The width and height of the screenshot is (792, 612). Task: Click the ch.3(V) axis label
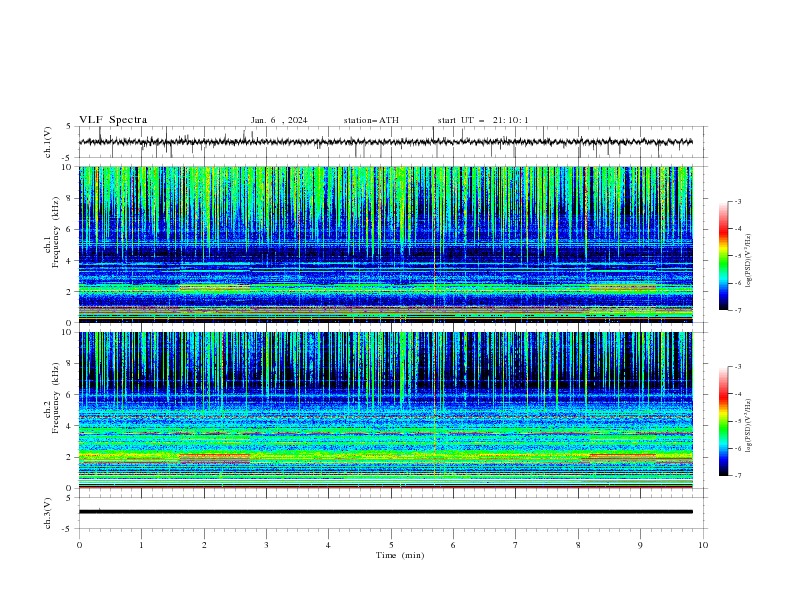point(48,513)
